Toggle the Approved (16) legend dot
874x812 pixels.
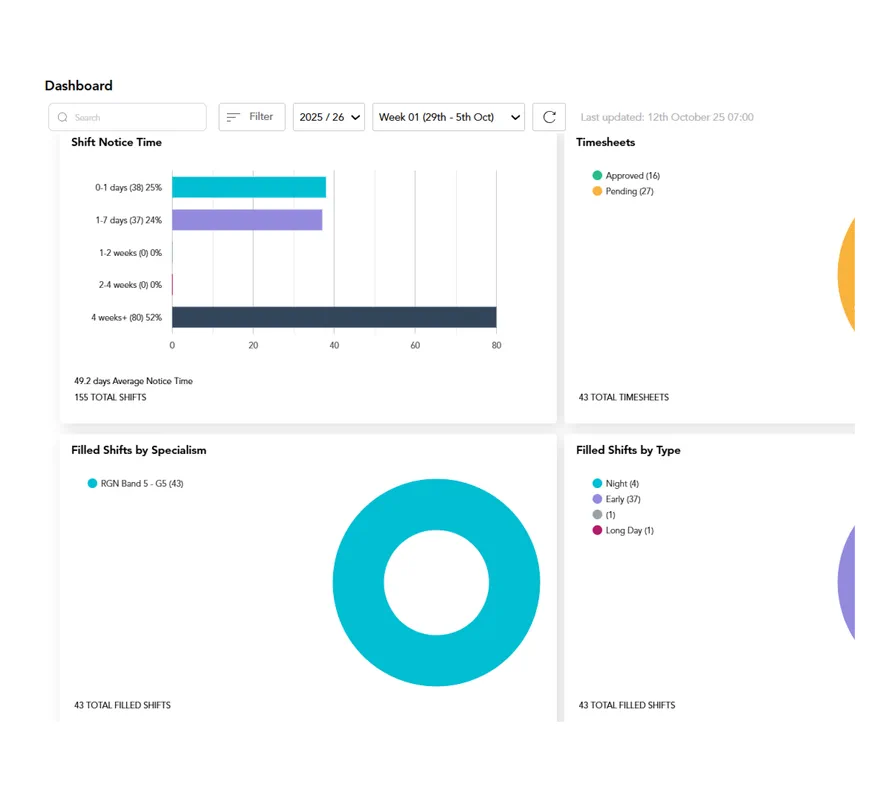point(597,176)
